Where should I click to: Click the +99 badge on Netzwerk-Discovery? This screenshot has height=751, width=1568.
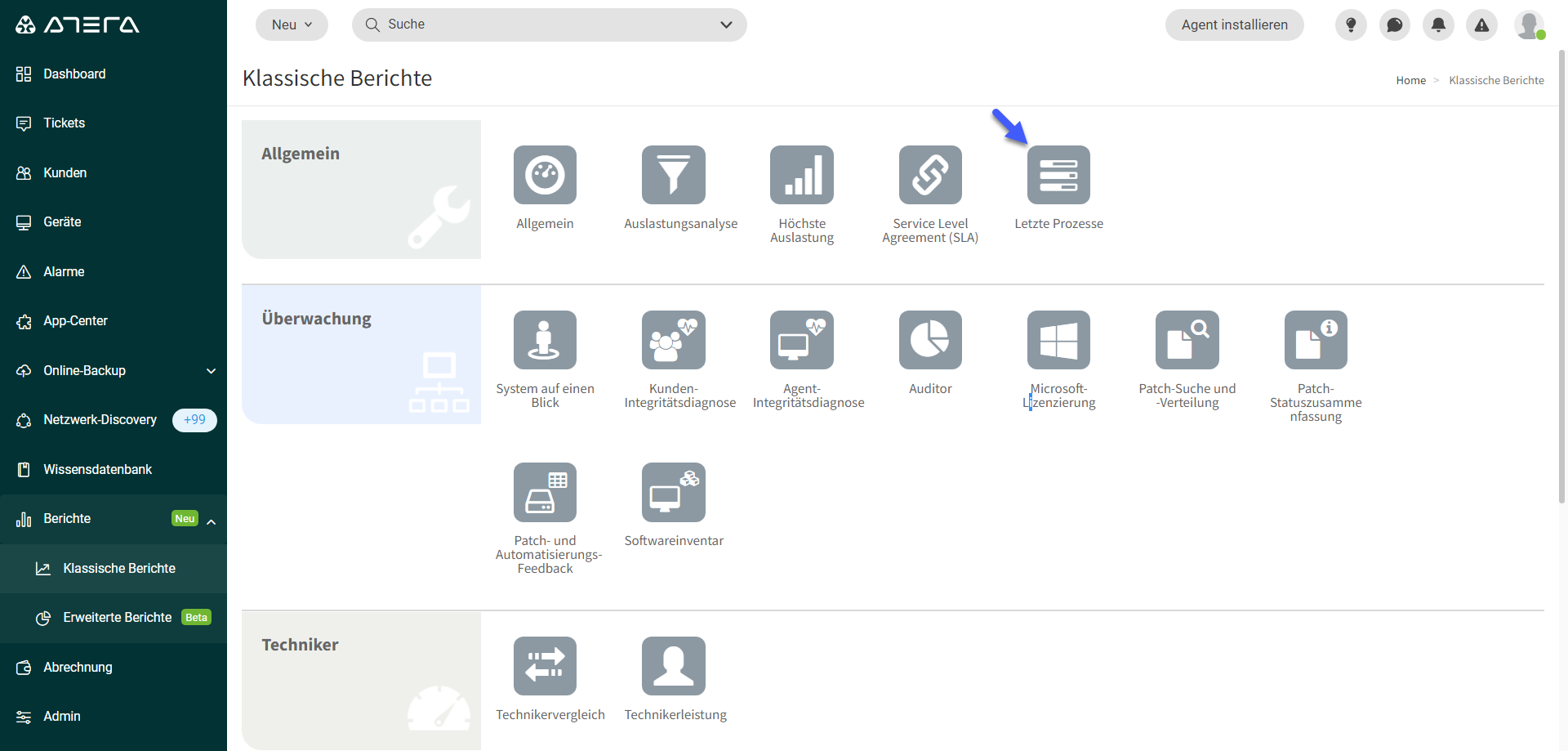click(194, 420)
